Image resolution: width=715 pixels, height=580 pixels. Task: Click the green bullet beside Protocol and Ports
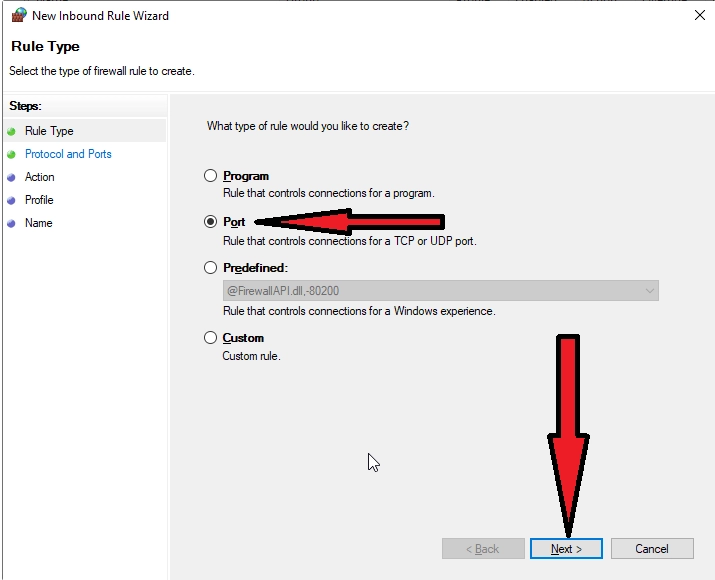click(x=11, y=154)
